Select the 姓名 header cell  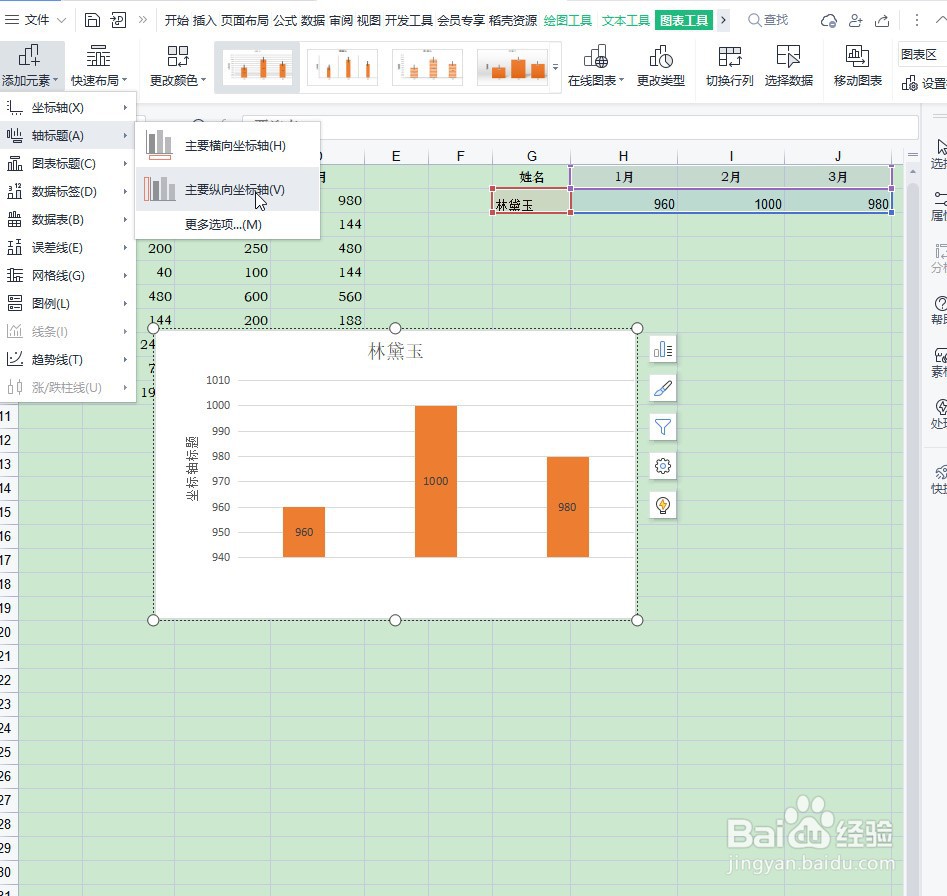(x=531, y=177)
